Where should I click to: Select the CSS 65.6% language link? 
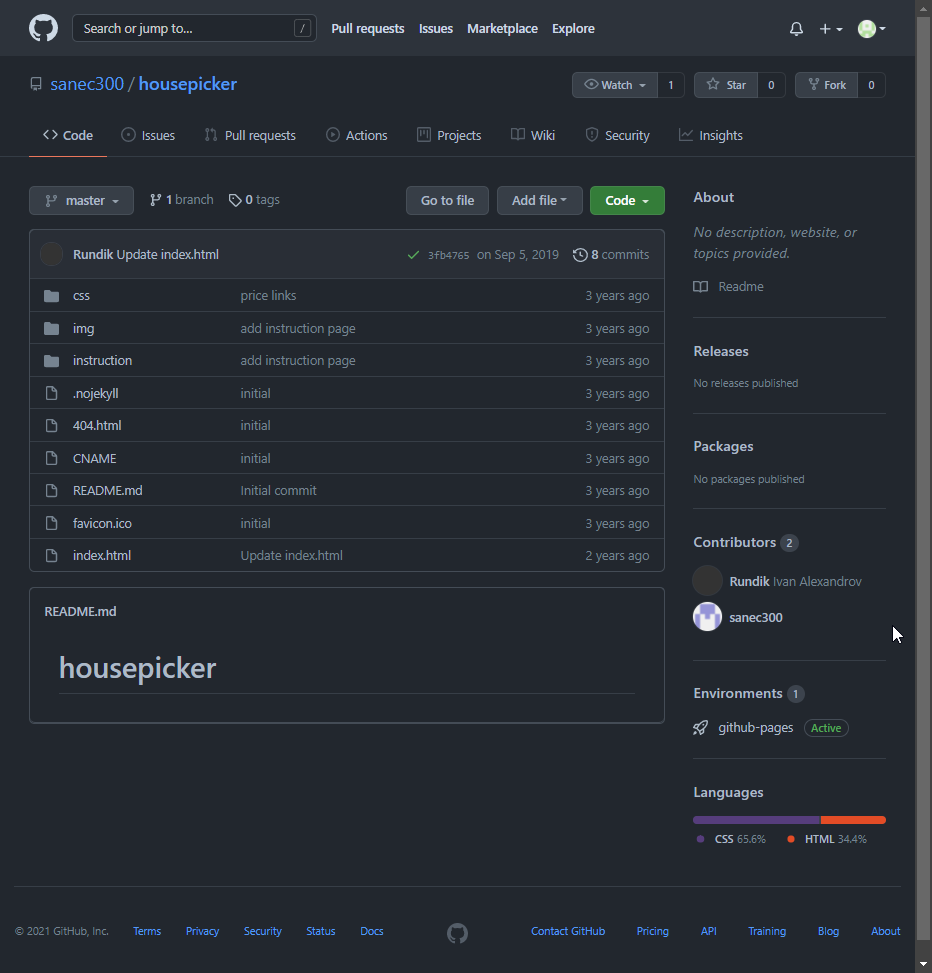click(x=731, y=839)
